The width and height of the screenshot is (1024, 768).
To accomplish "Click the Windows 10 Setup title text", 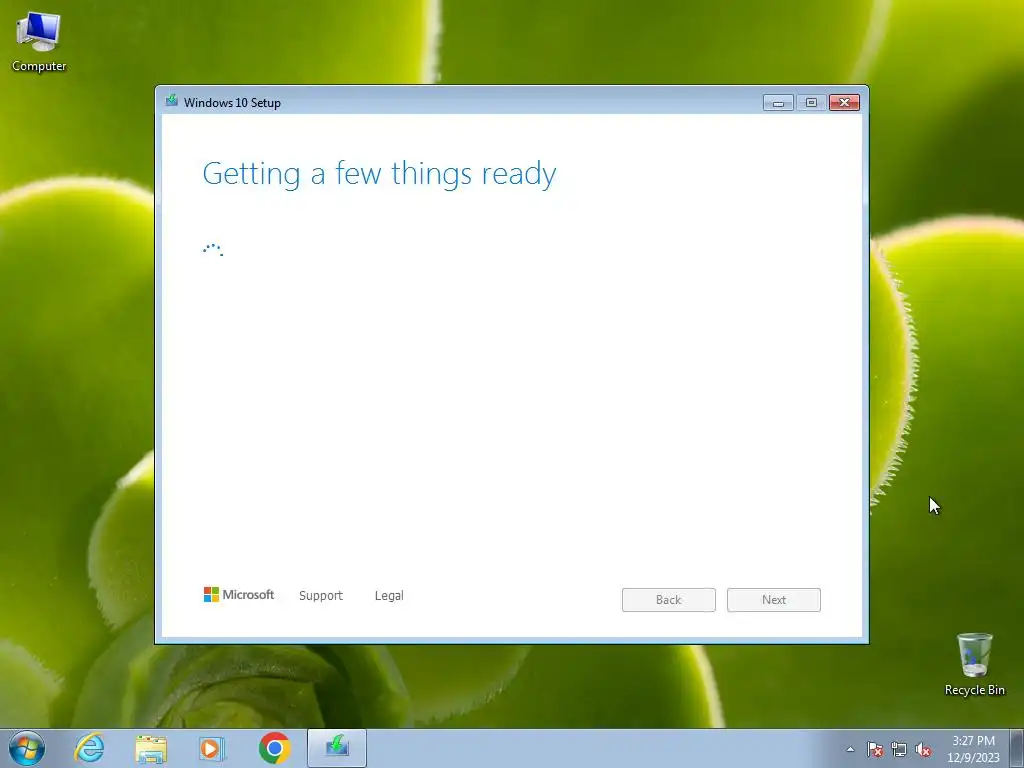I will tap(232, 103).
